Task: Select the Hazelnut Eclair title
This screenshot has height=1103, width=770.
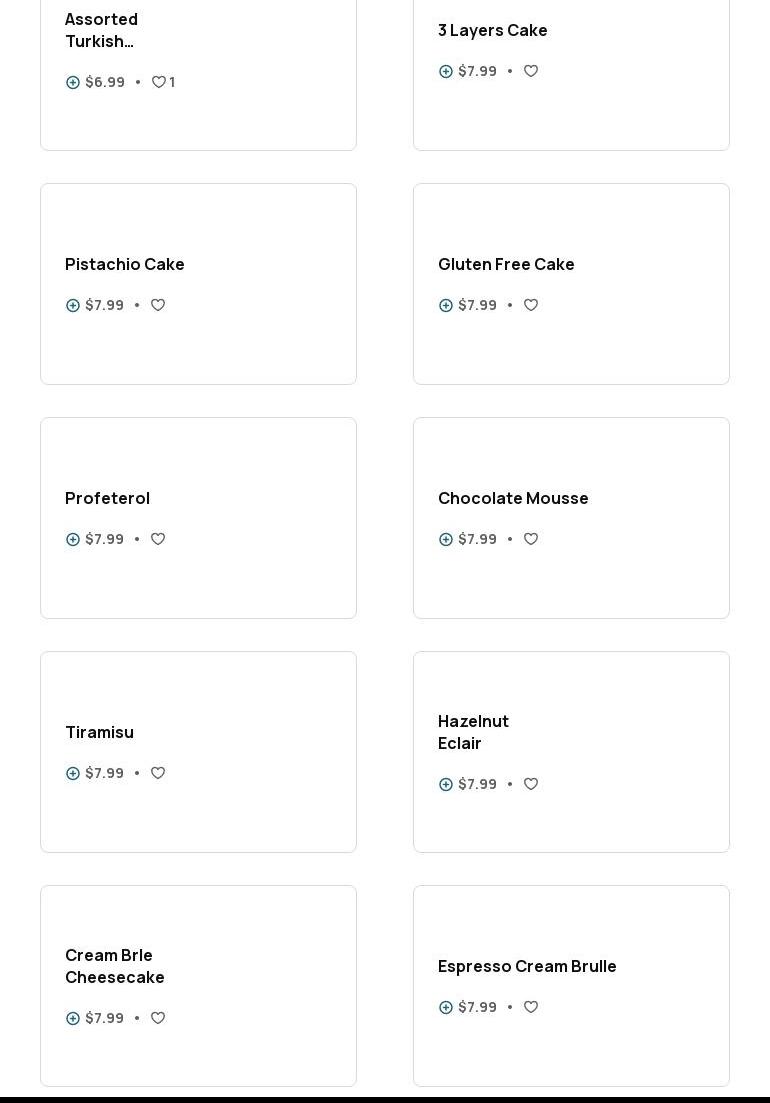Action: 473,732
